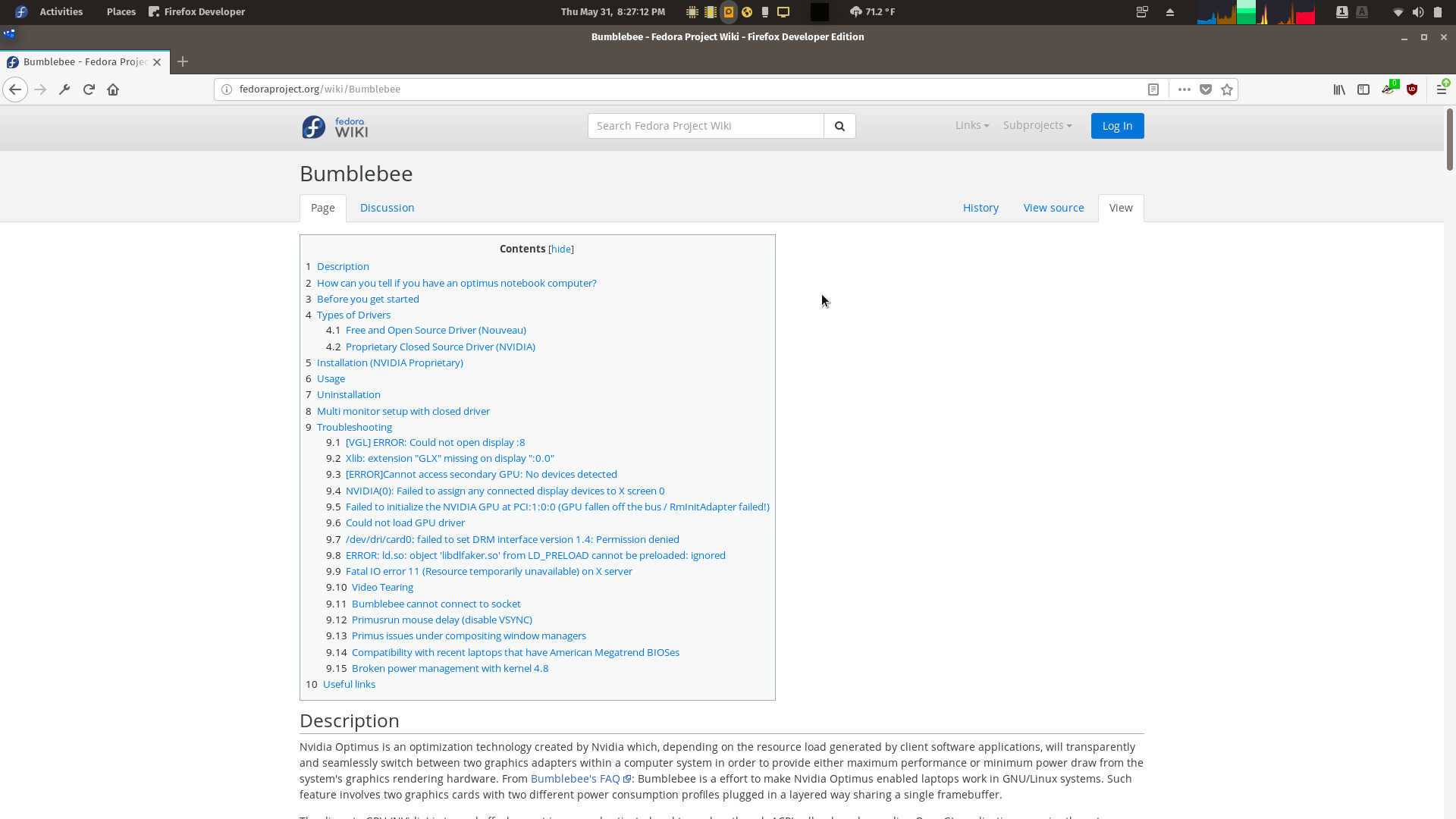
Task: Open the Wi-Fi network indicator
Action: click(x=1398, y=11)
